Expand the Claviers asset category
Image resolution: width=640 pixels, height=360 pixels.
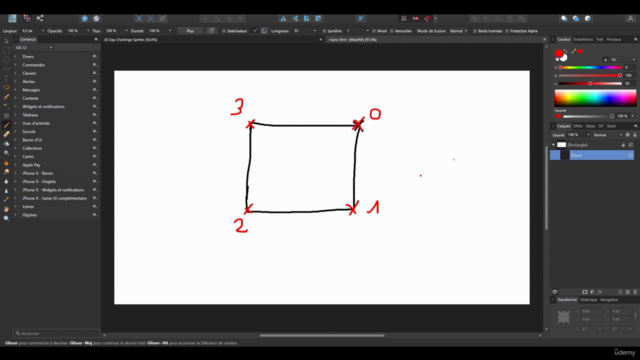[x=16, y=73]
